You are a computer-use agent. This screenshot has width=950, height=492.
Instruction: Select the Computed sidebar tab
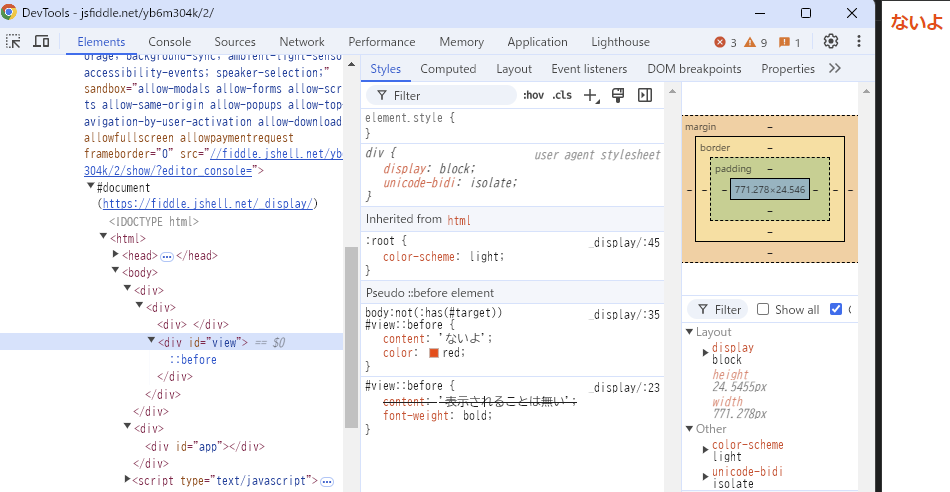click(448, 69)
